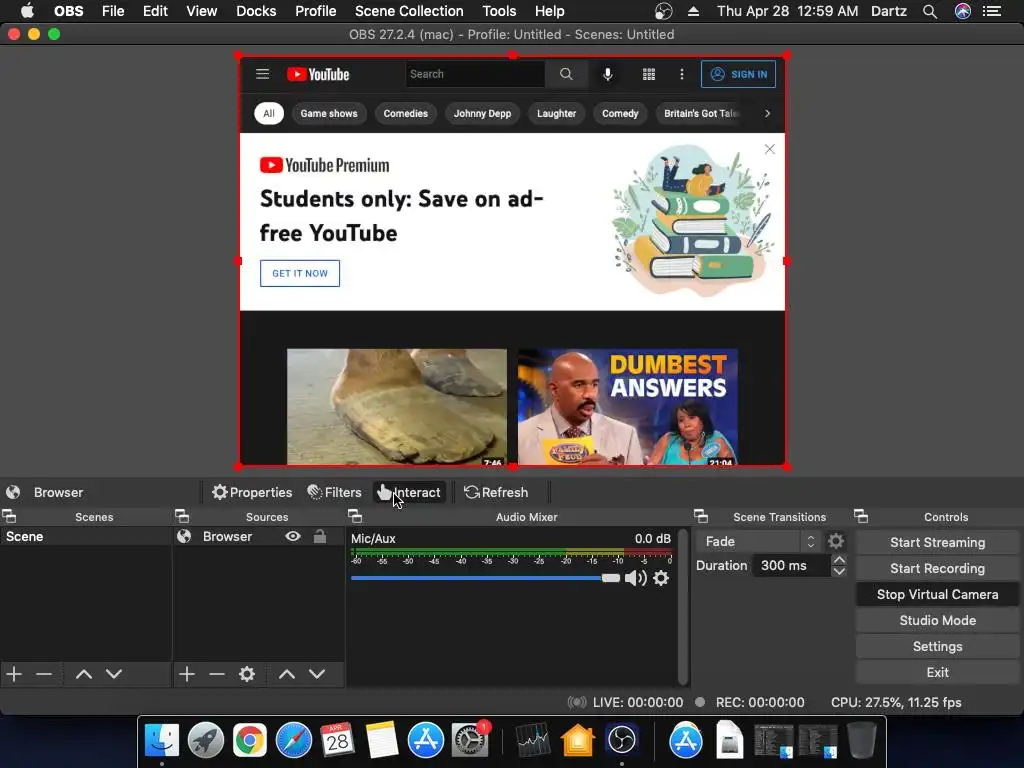Open the Profile menu
This screenshot has height=768, width=1024.
(315, 11)
